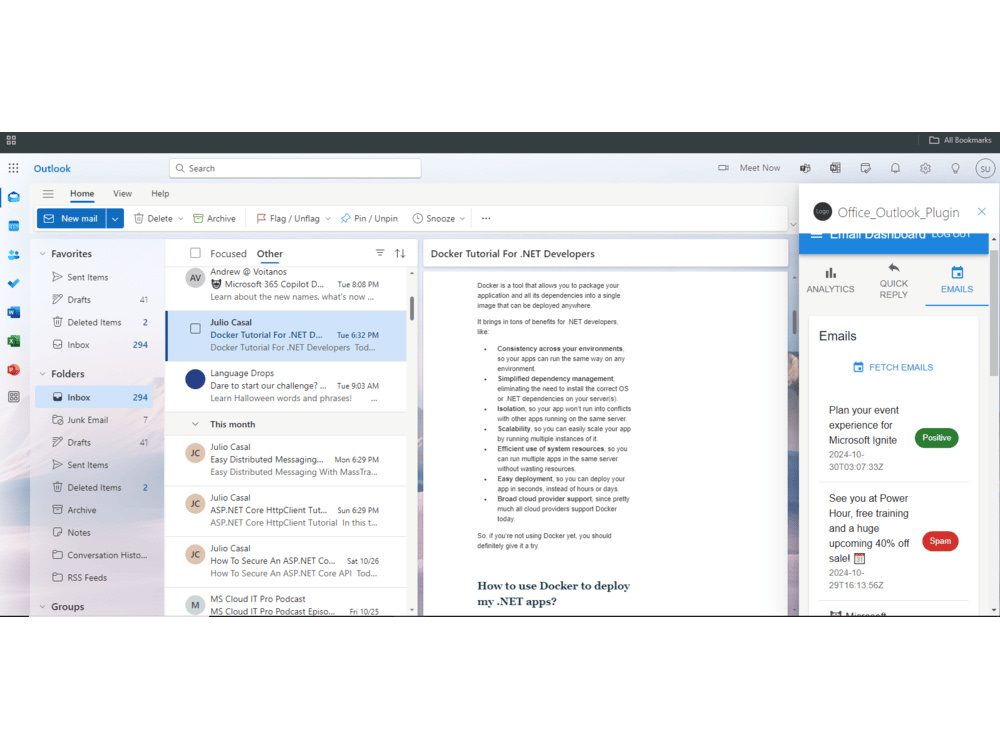This screenshot has width=1000, height=750.
Task: Collapse the Favorites section
Action: point(43,254)
